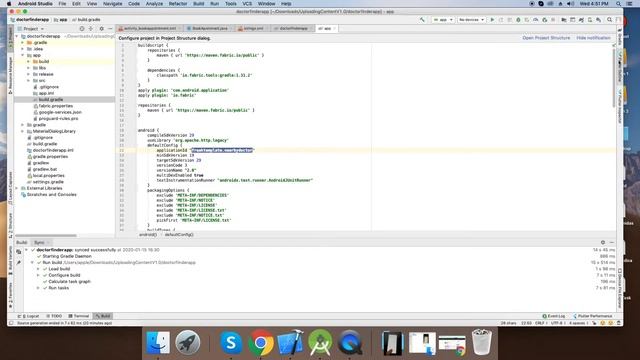Click Open Project Structure link

tap(546, 38)
